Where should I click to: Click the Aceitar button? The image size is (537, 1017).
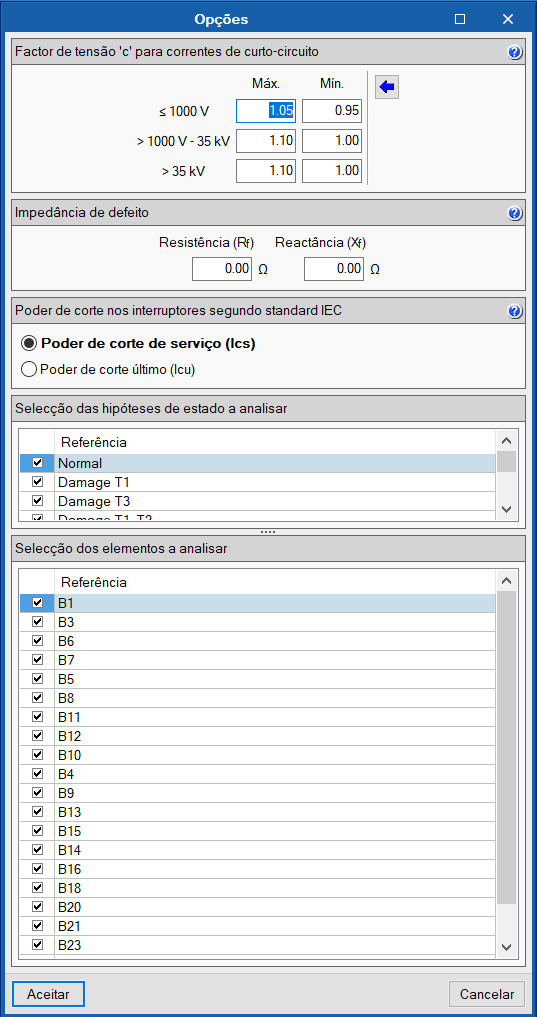pos(49,993)
